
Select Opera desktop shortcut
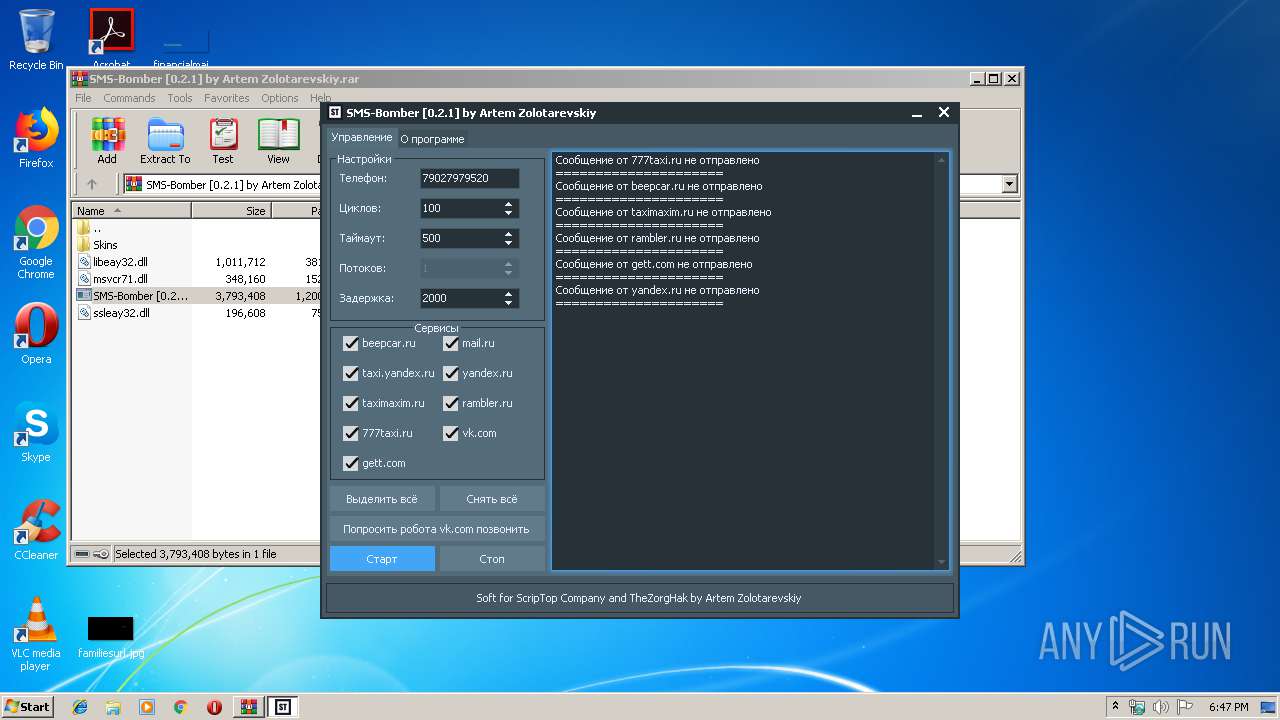point(36,334)
